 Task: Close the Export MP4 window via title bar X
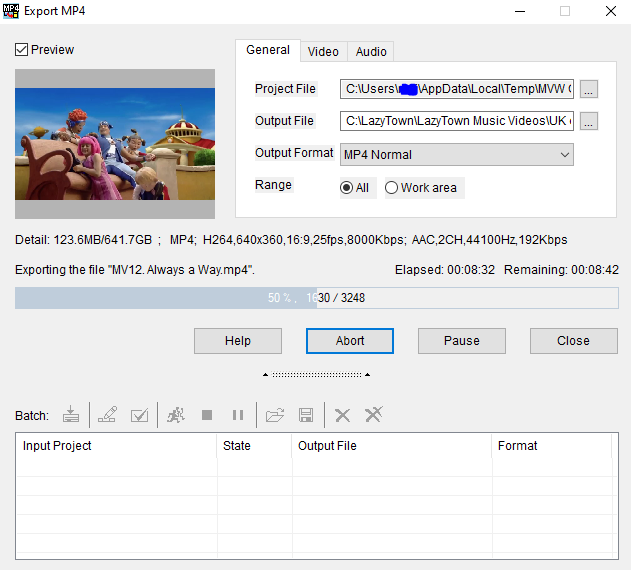pyautogui.click(x=611, y=11)
